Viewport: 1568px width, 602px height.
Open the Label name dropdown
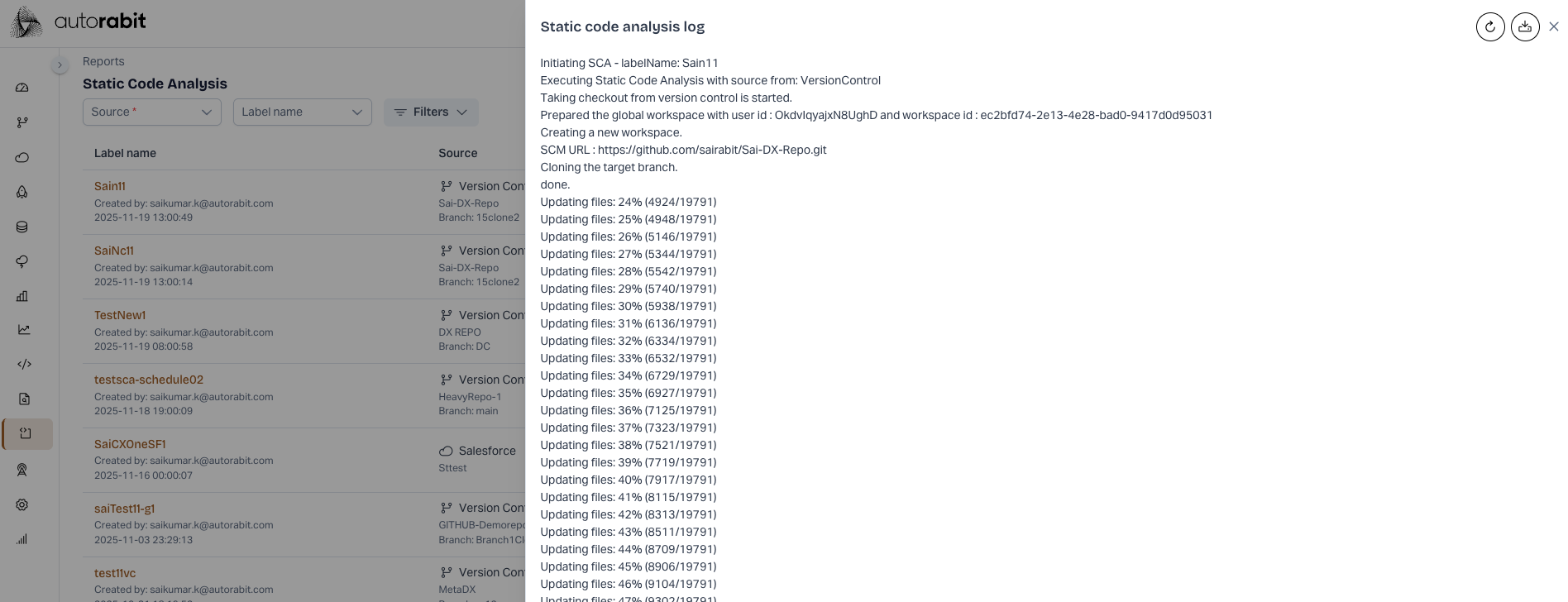pyautogui.click(x=303, y=112)
